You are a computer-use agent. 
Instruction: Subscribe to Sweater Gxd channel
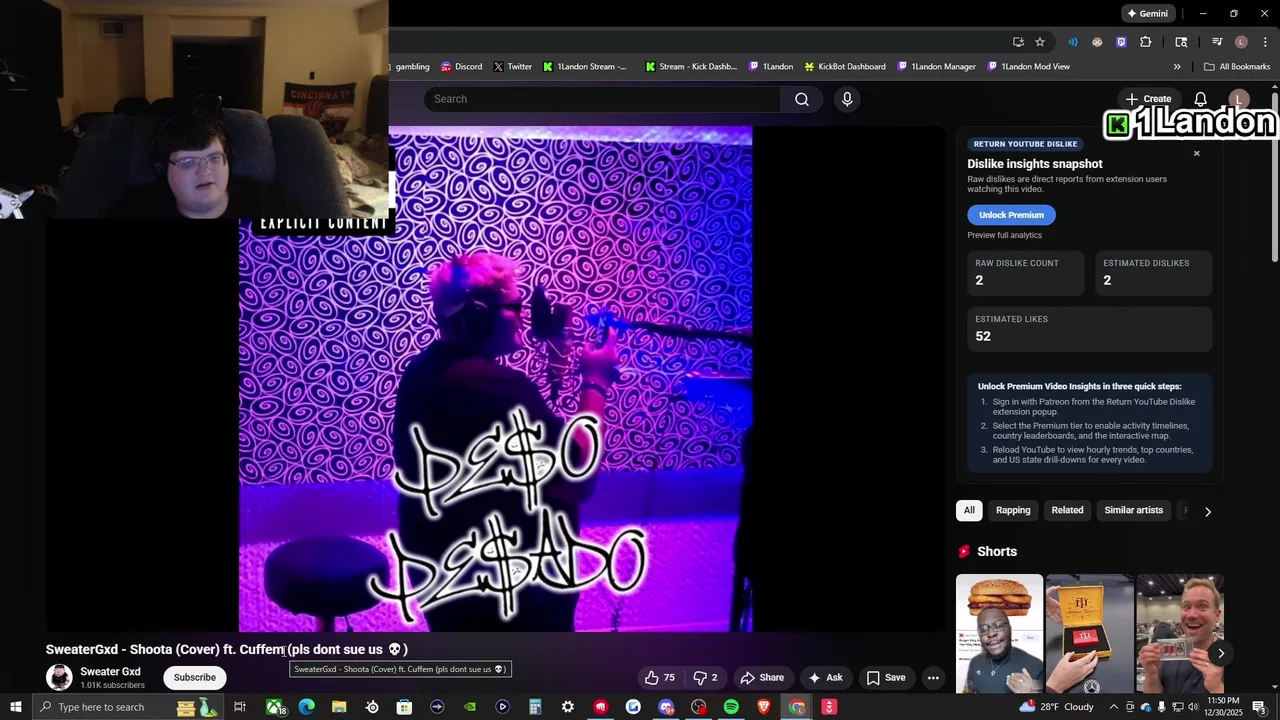195,677
